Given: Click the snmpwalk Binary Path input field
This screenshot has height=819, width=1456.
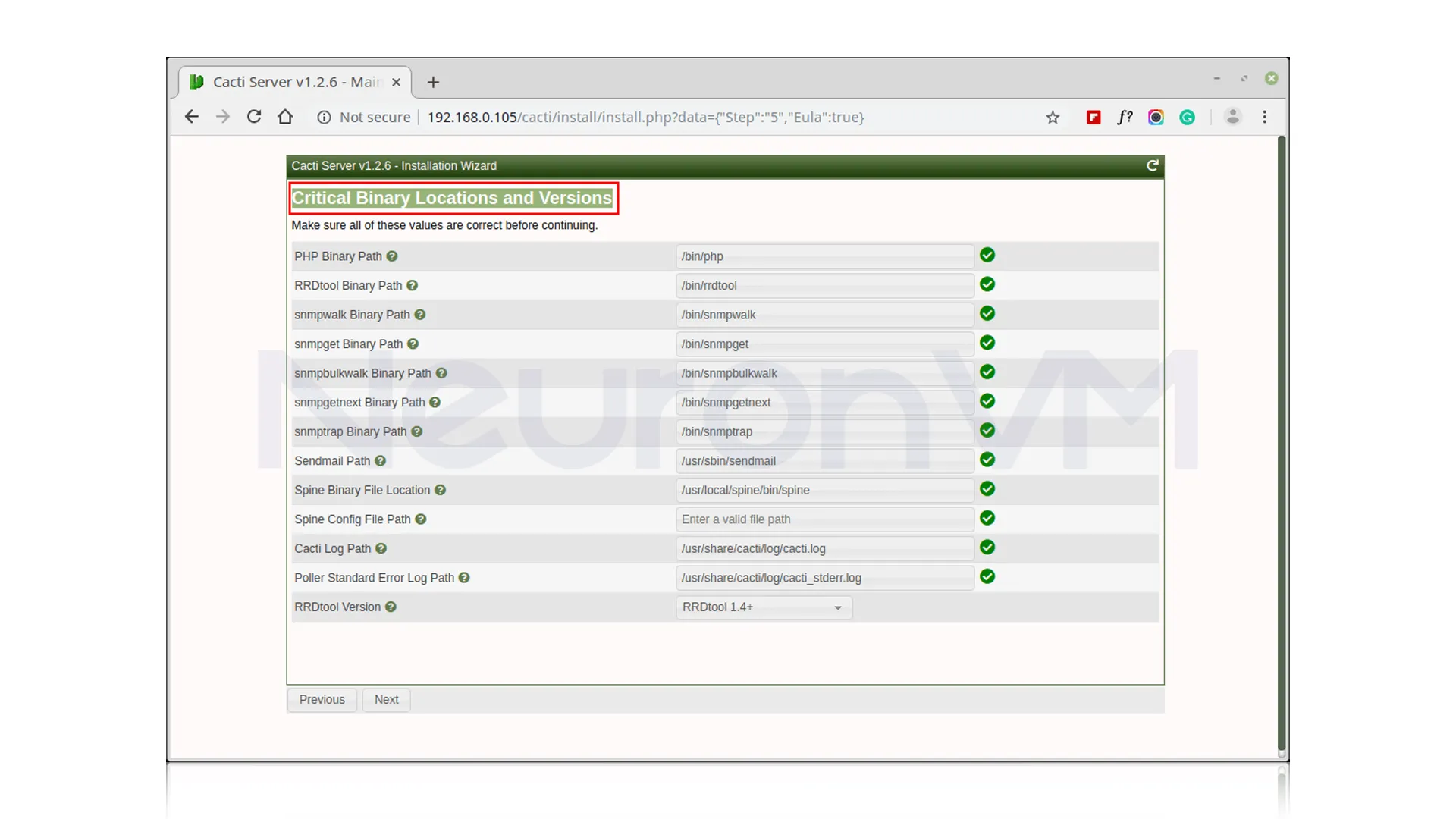Looking at the screenshot, I should point(824,315).
